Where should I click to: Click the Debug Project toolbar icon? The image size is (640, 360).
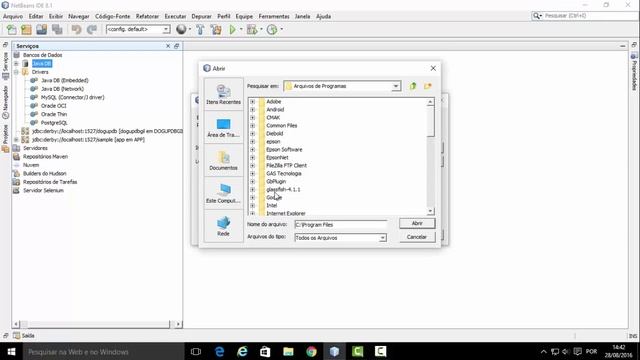coord(252,29)
